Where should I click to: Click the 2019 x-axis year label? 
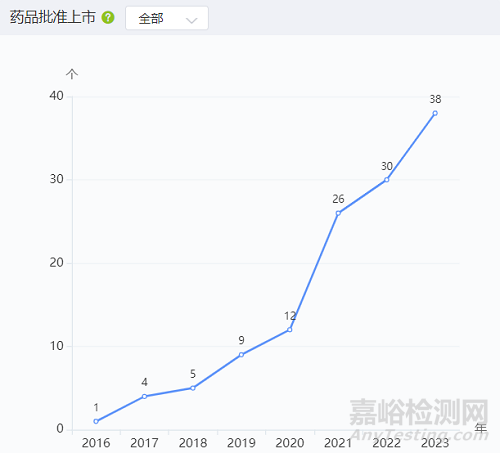pos(241,443)
